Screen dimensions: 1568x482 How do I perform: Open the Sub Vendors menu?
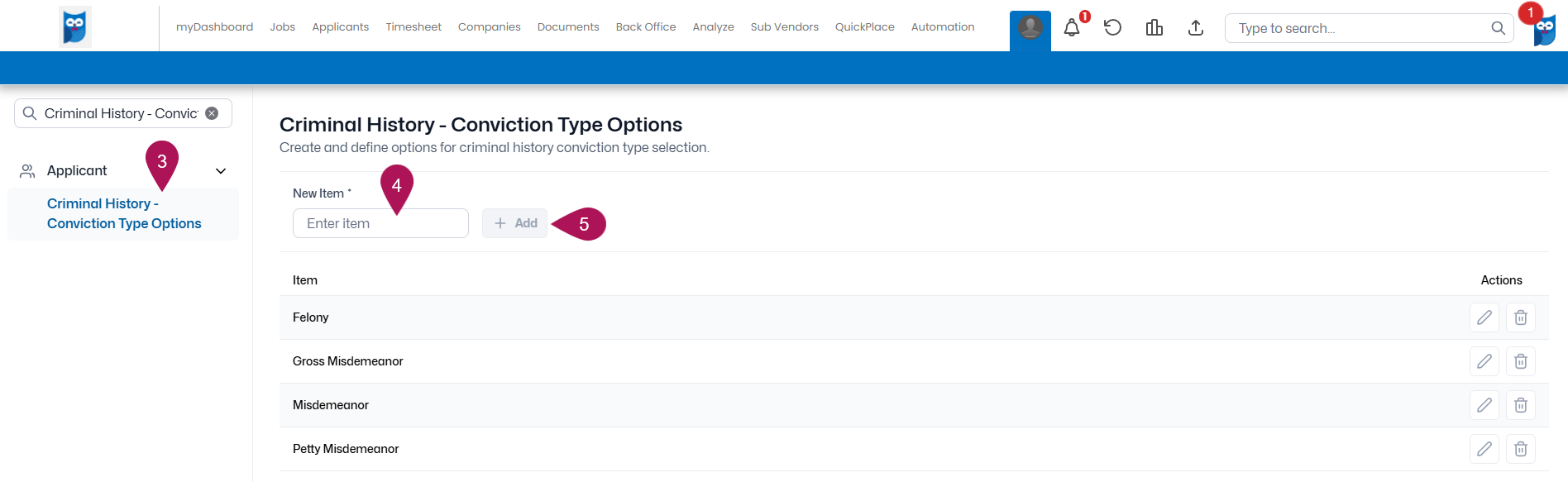[784, 27]
